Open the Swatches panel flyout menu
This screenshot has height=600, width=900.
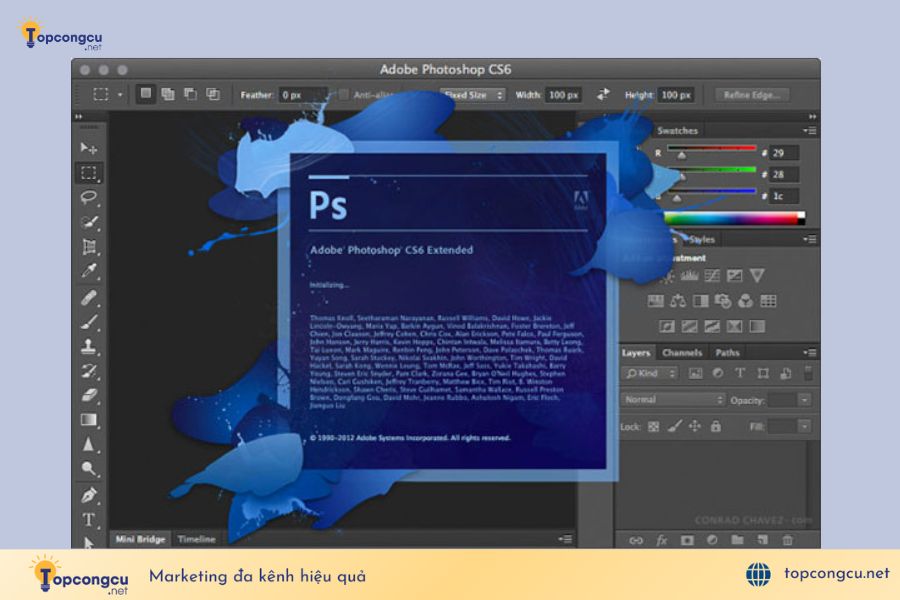tap(810, 131)
